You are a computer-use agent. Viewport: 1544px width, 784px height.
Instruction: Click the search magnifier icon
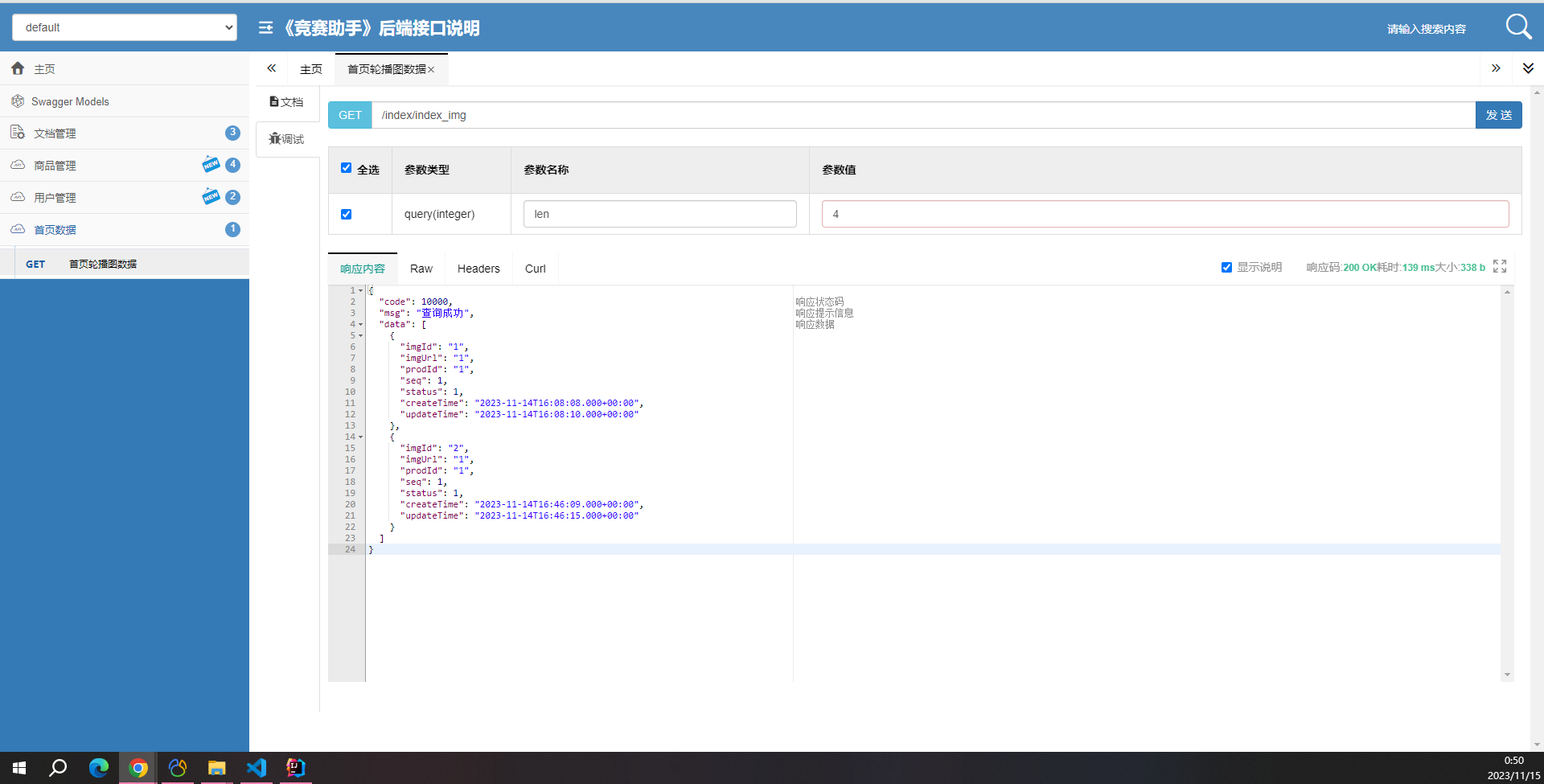pyautogui.click(x=1518, y=27)
